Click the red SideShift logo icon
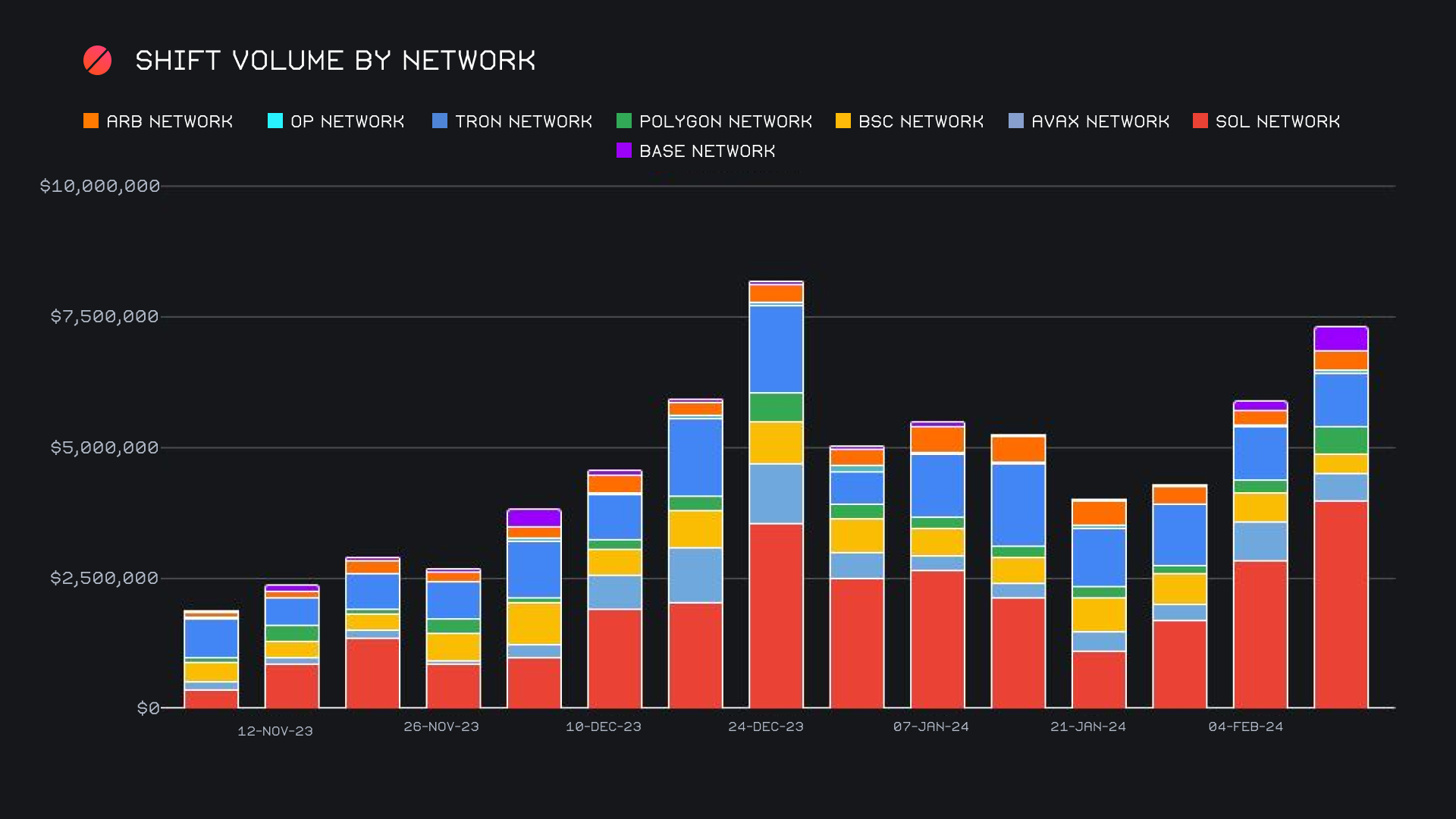Viewport: 1456px width, 819px height. point(97,61)
